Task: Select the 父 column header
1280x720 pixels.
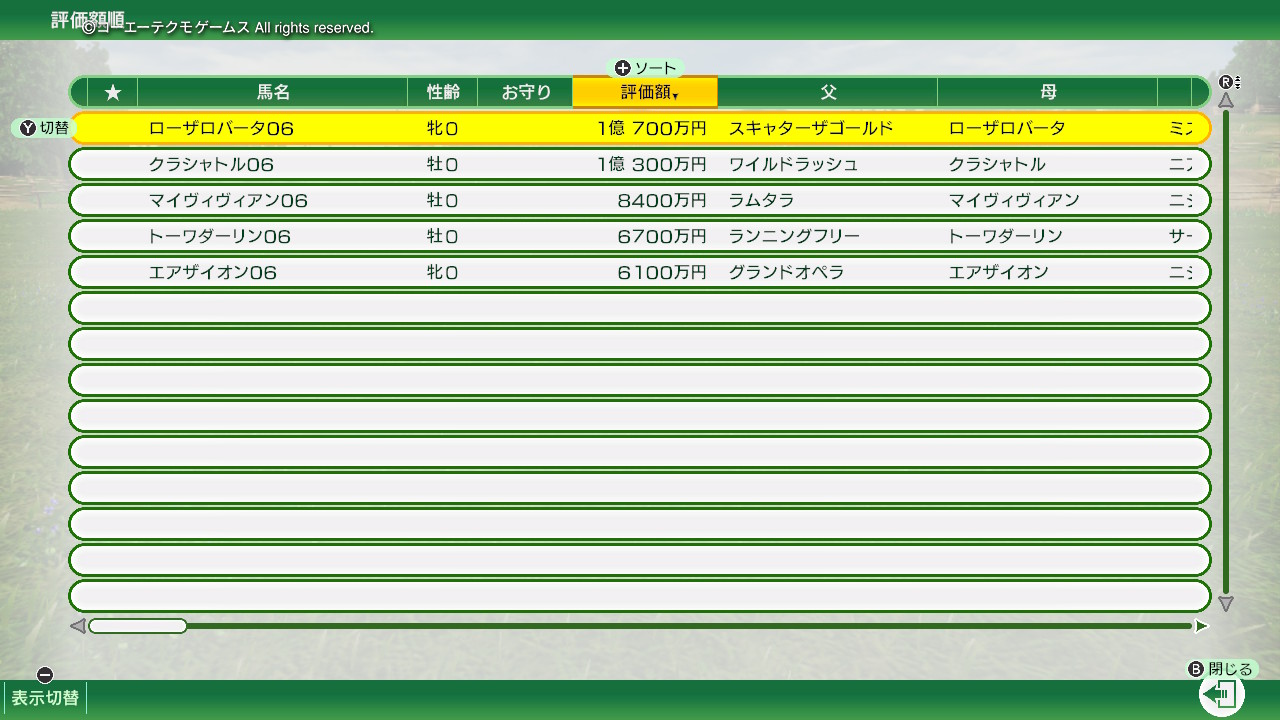Action: point(828,92)
